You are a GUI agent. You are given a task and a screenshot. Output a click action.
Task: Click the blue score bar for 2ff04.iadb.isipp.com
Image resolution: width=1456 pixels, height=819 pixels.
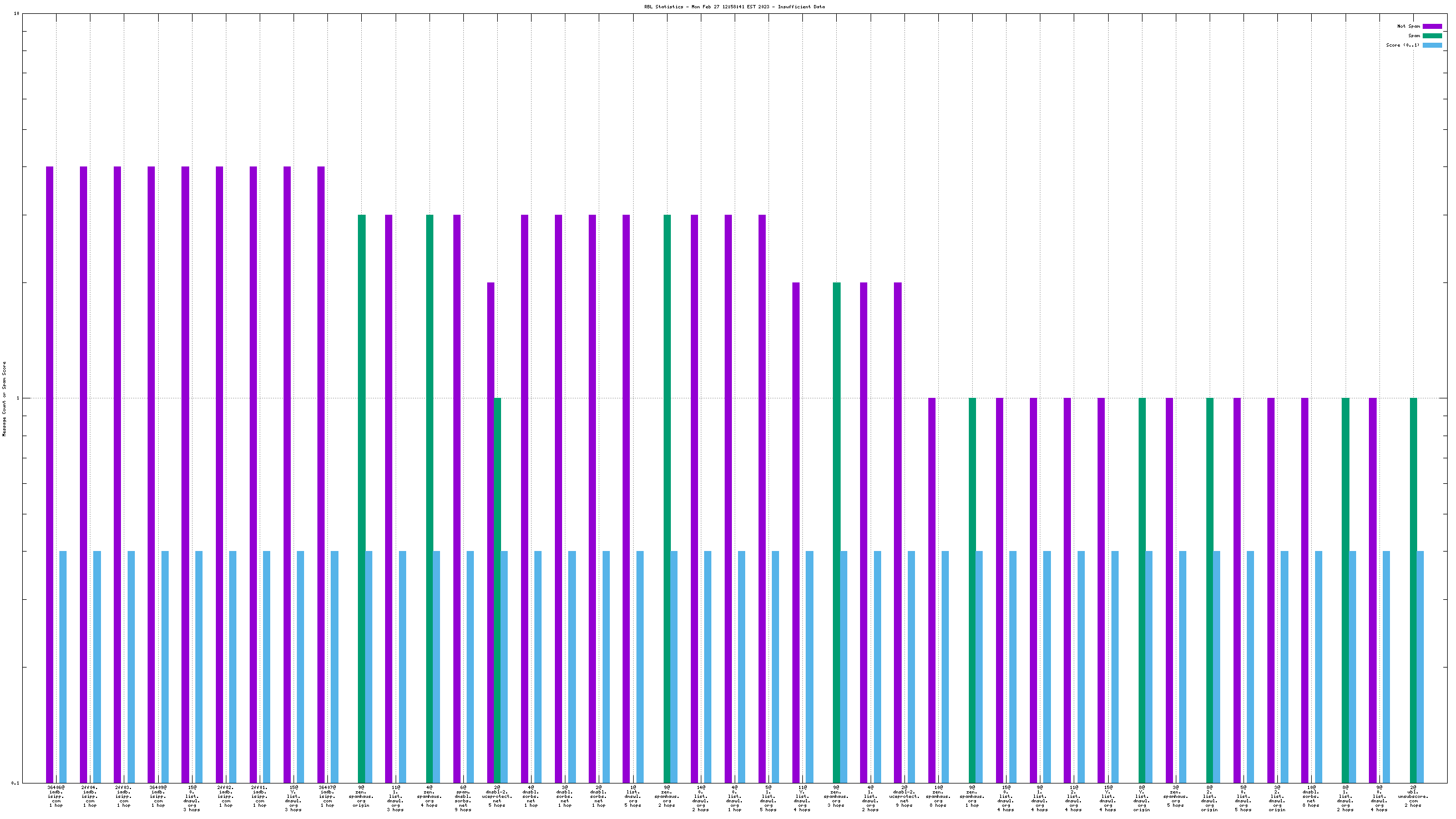point(97,667)
